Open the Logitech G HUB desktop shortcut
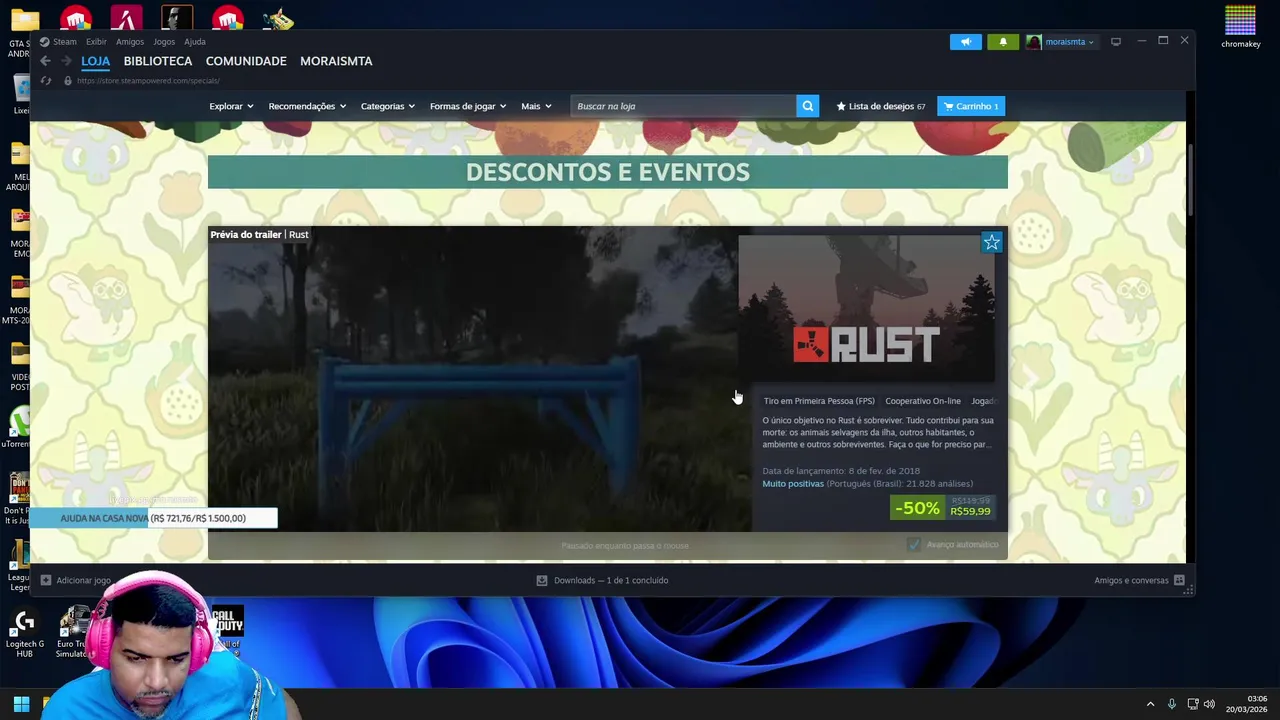The width and height of the screenshot is (1280, 720). (x=24, y=632)
